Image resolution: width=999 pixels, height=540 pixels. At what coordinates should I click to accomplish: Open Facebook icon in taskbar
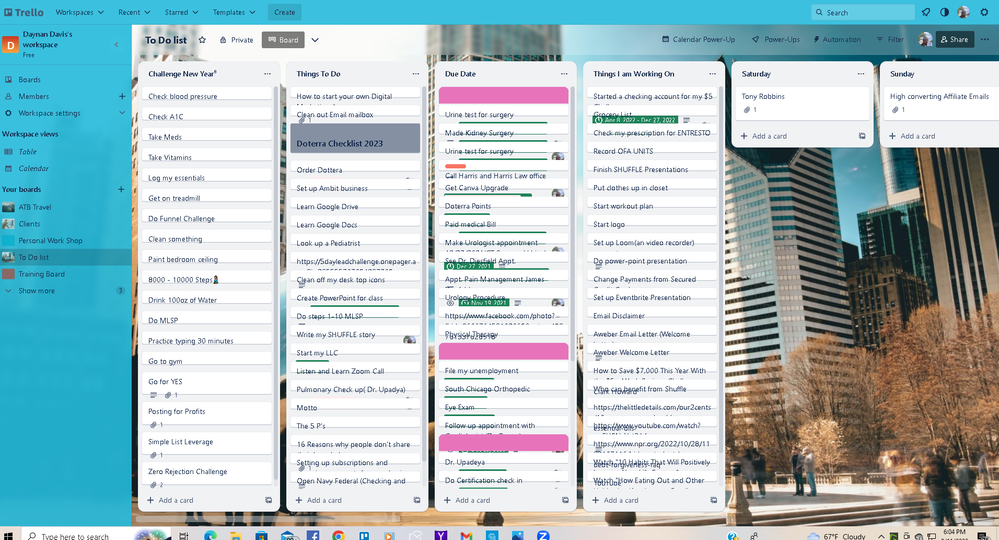click(313, 536)
